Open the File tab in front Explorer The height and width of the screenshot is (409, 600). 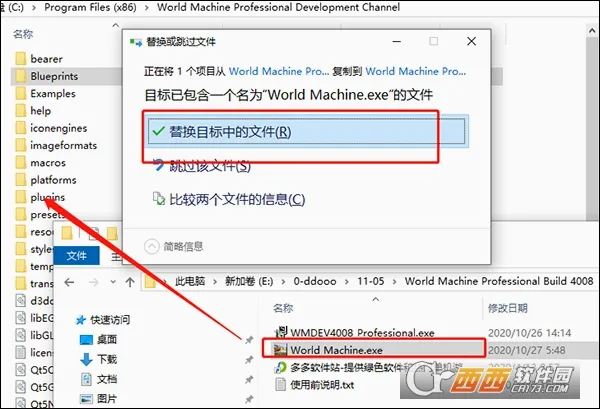77,255
